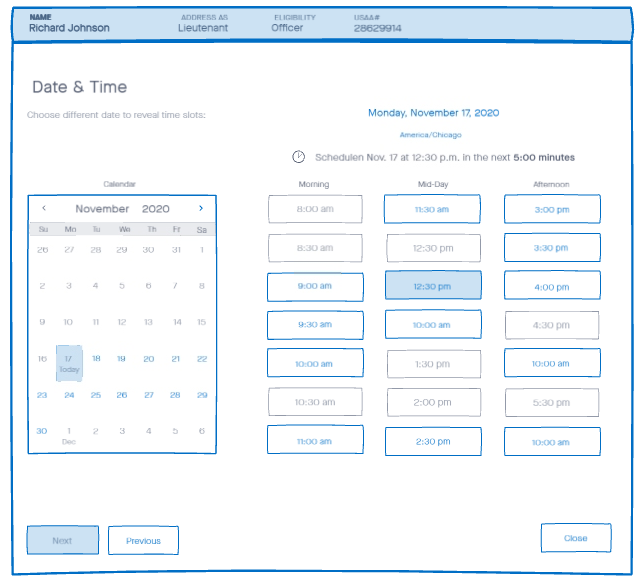Click December 1 labeled Dec

[69, 435]
